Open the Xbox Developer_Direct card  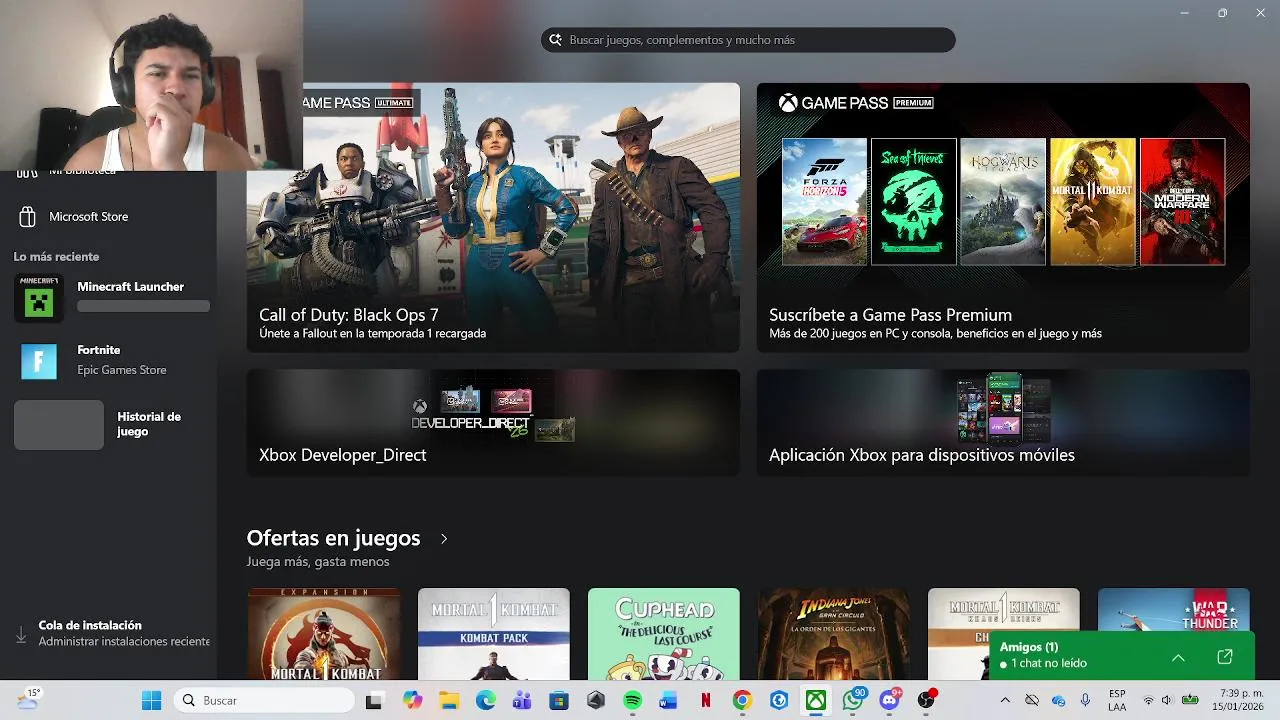(x=493, y=423)
